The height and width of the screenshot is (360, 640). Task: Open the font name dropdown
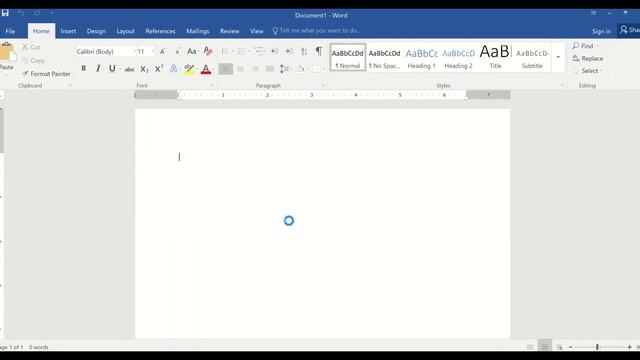[x=134, y=51]
